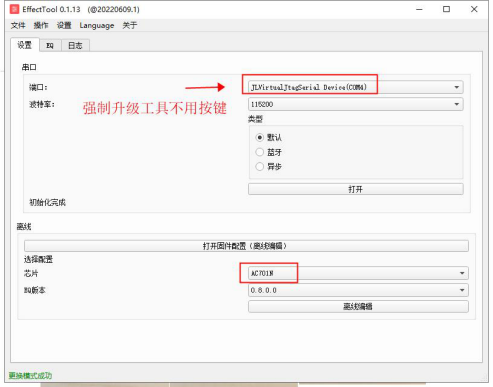The height and width of the screenshot is (387, 493).
Task: Click the green status bar message at bottom
Action: (x=30, y=376)
